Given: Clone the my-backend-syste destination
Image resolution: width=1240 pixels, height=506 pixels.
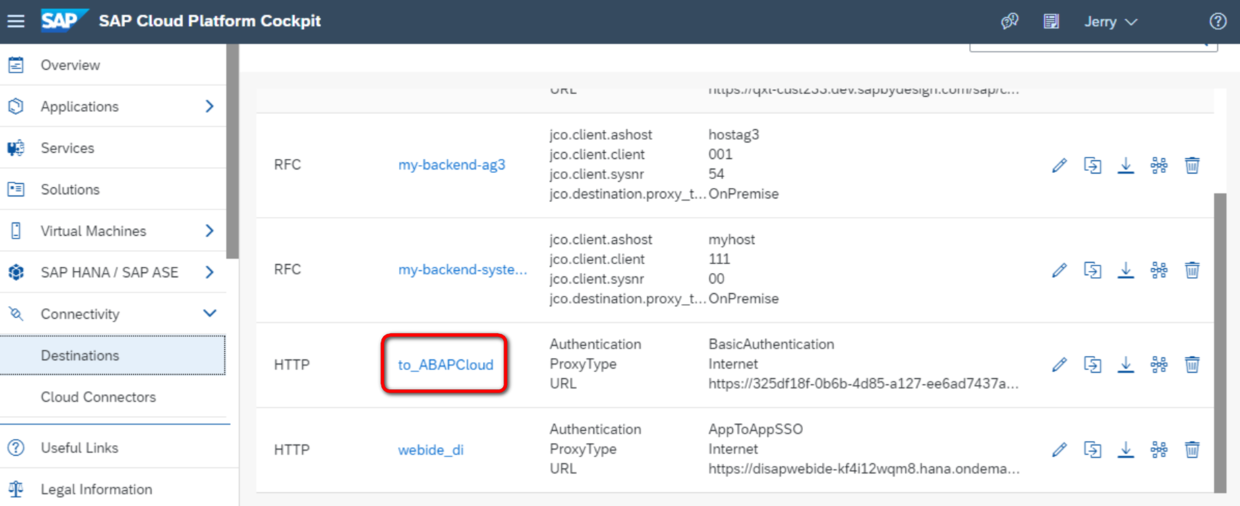Looking at the screenshot, I should 1093,270.
